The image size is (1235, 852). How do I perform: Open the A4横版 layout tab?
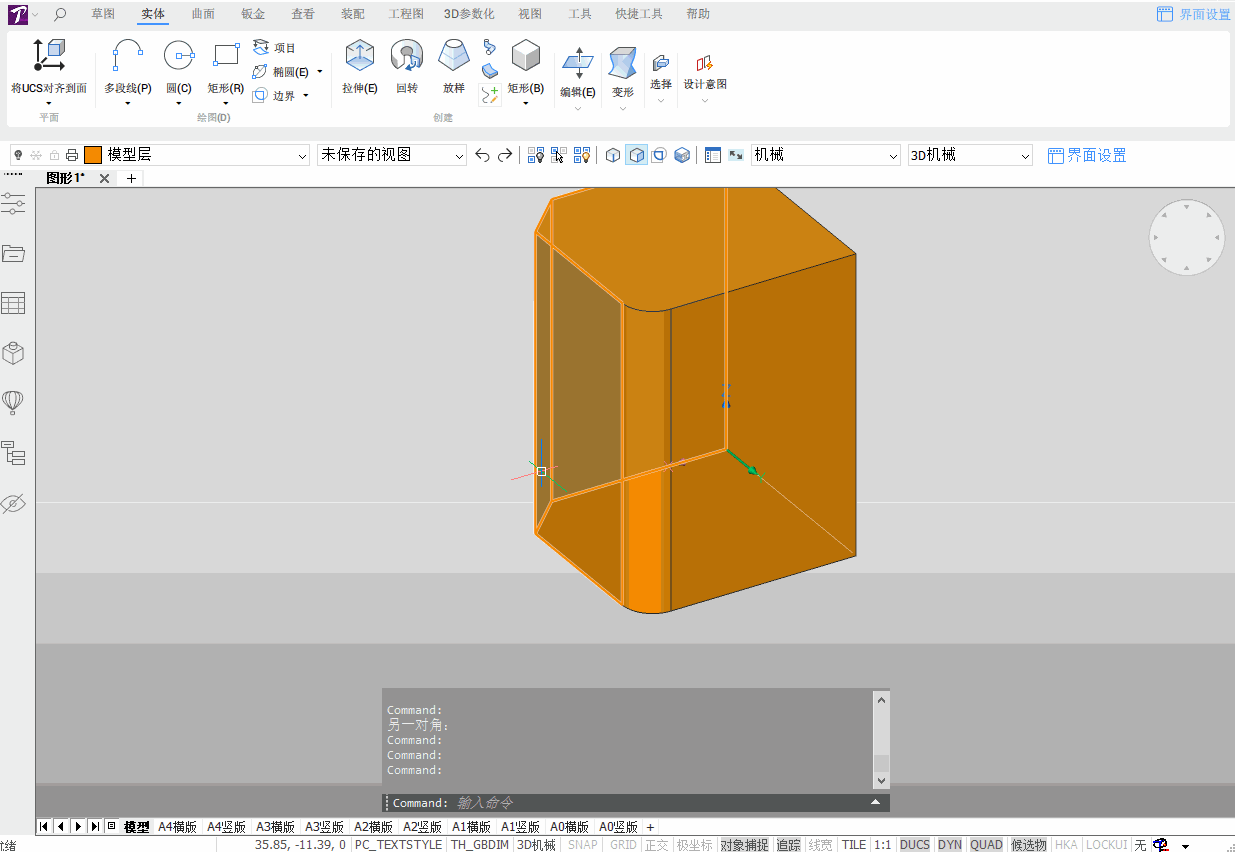pyautogui.click(x=178, y=827)
